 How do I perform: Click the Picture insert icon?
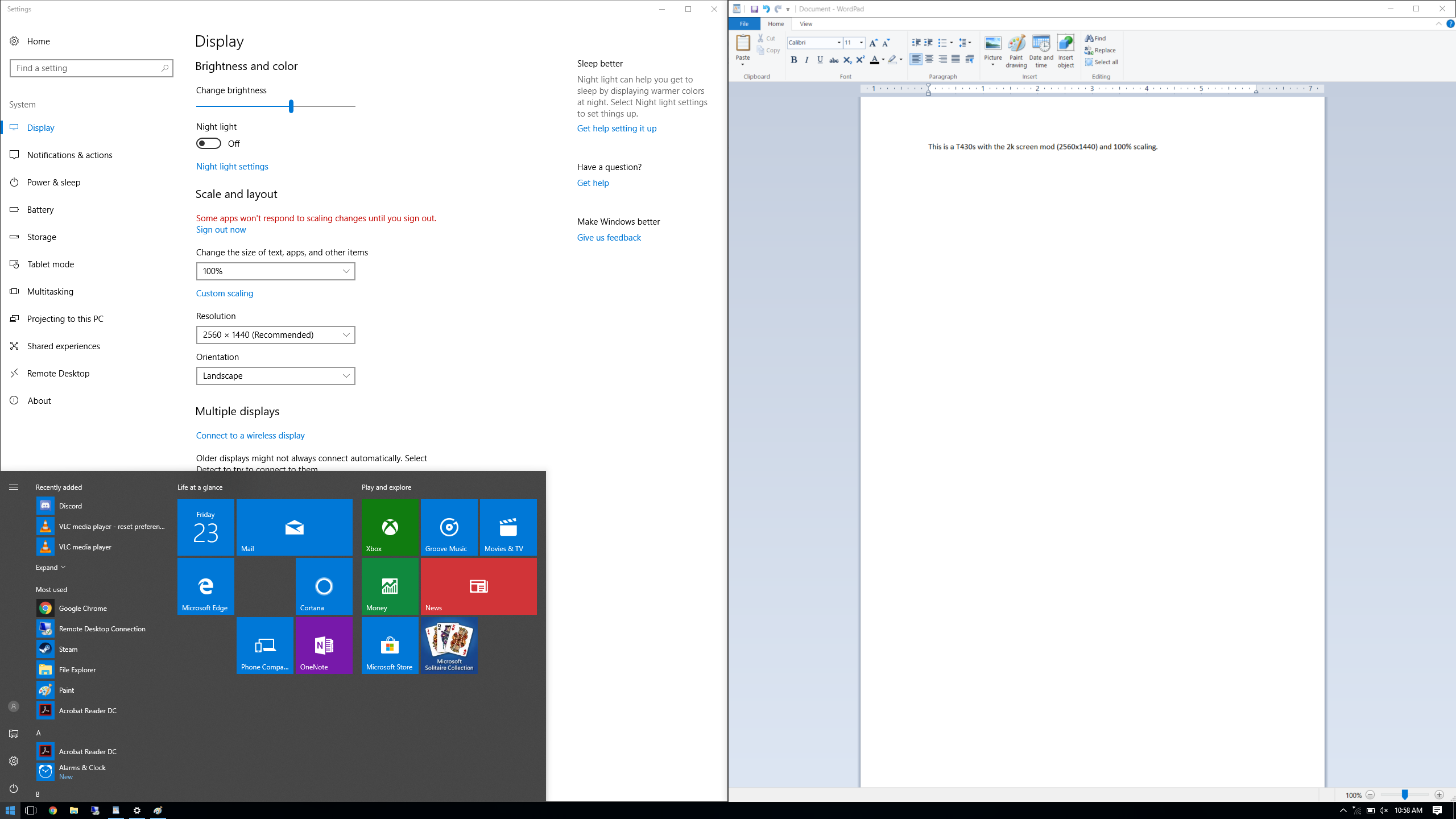pyautogui.click(x=993, y=47)
